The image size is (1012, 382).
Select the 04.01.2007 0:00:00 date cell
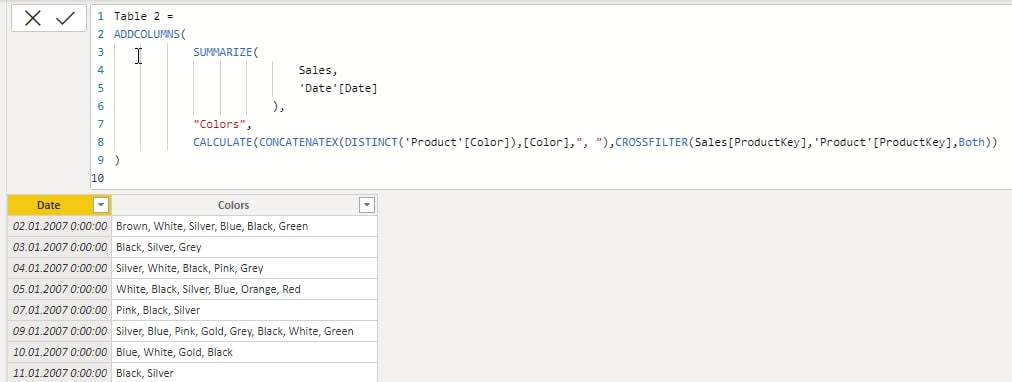pos(59,268)
